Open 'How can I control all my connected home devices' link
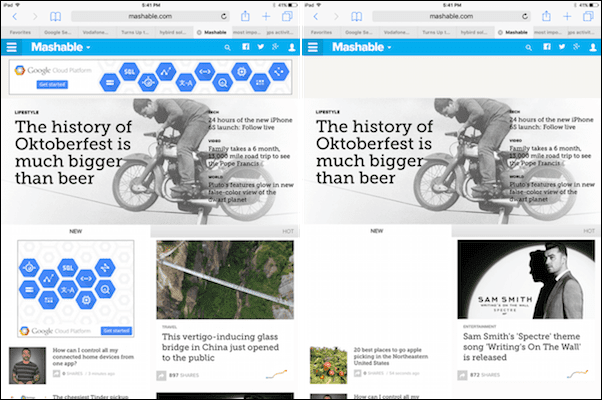This screenshot has width=602, height=400. click(93, 357)
